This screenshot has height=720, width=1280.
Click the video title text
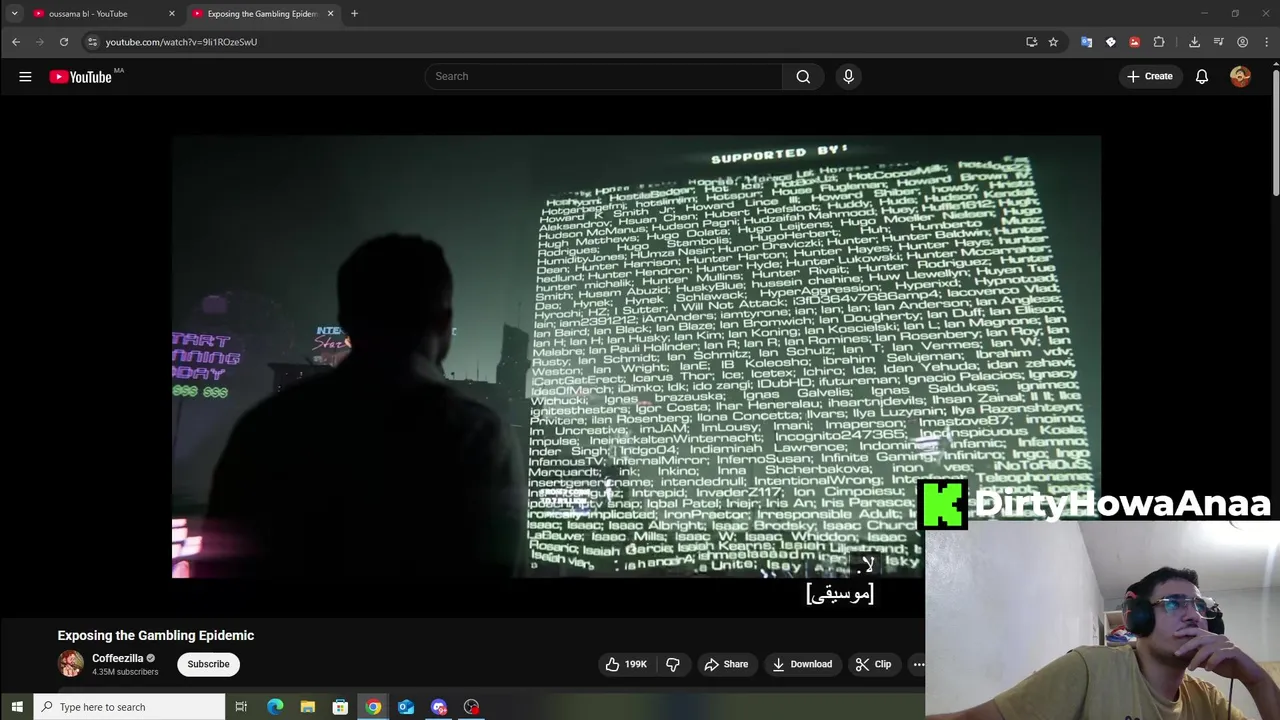point(156,635)
